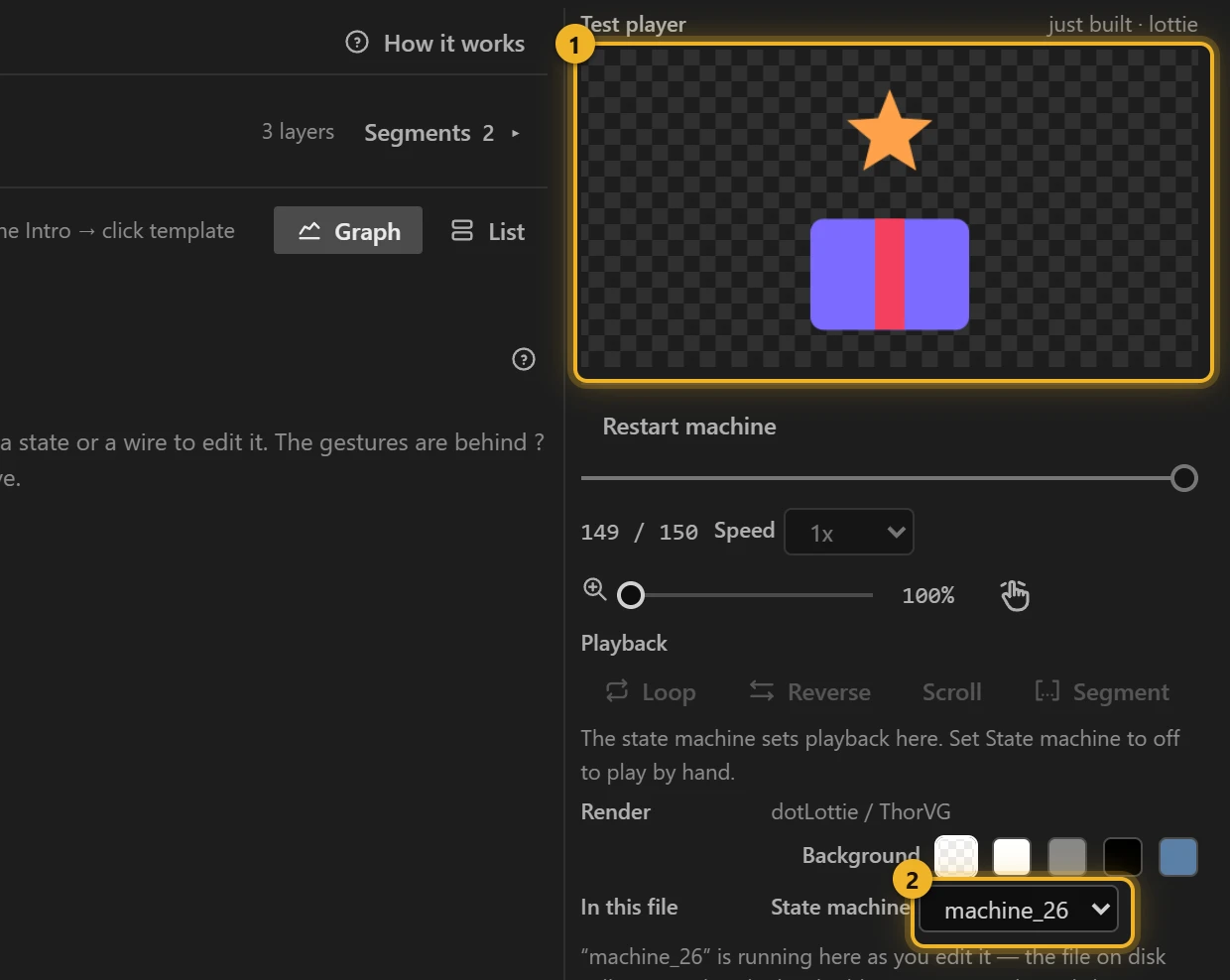Image resolution: width=1230 pixels, height=980 pixels.
Task: Select the transparent checkerboard background swatch
Action: click(956, 857)
